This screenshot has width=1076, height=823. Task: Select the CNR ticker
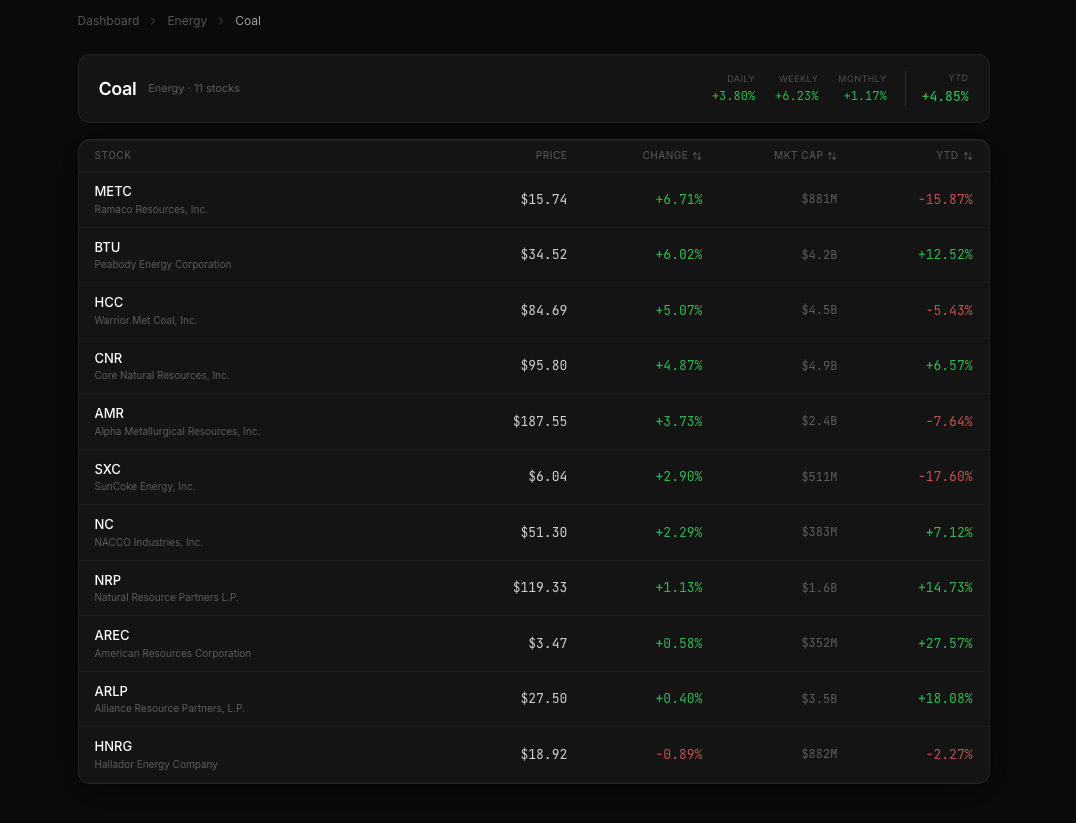(x=108, y=358)
